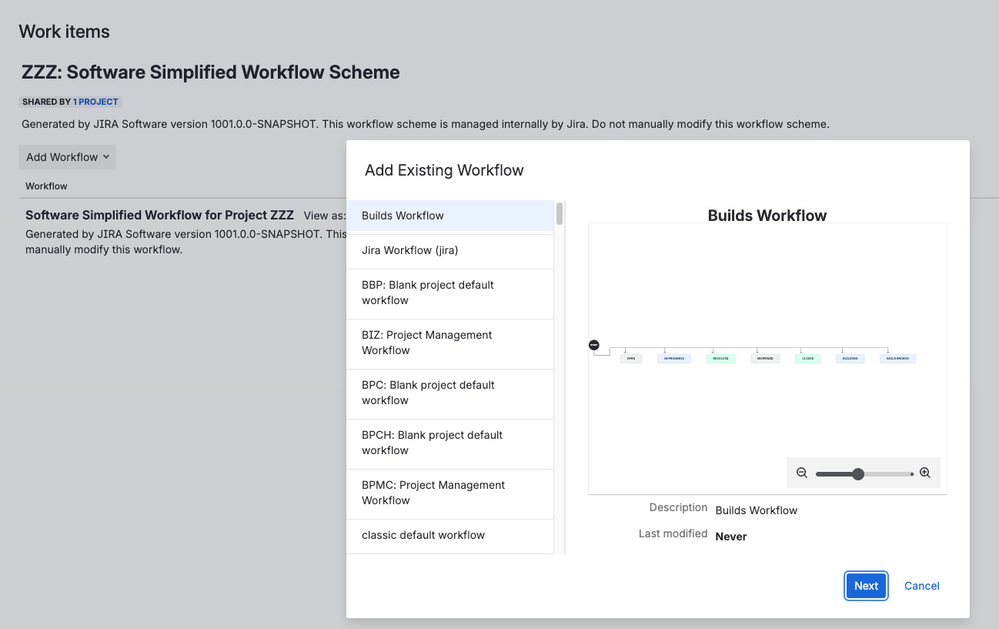Cancel the Add Existing Workflow dialog
Viewport: 999px width, 629px height.
tap(921, 586)
